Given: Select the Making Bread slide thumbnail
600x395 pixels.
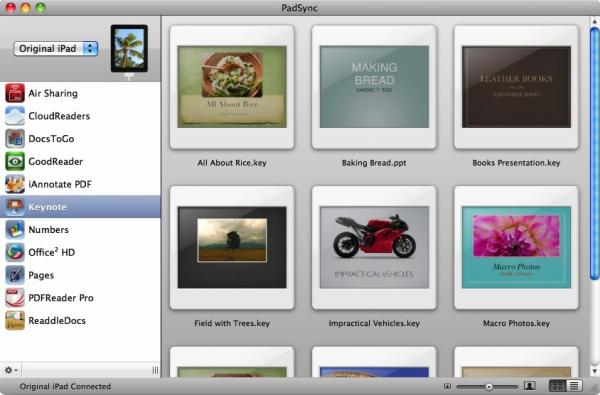Looking at the screenshot, I should coord(374,87).
